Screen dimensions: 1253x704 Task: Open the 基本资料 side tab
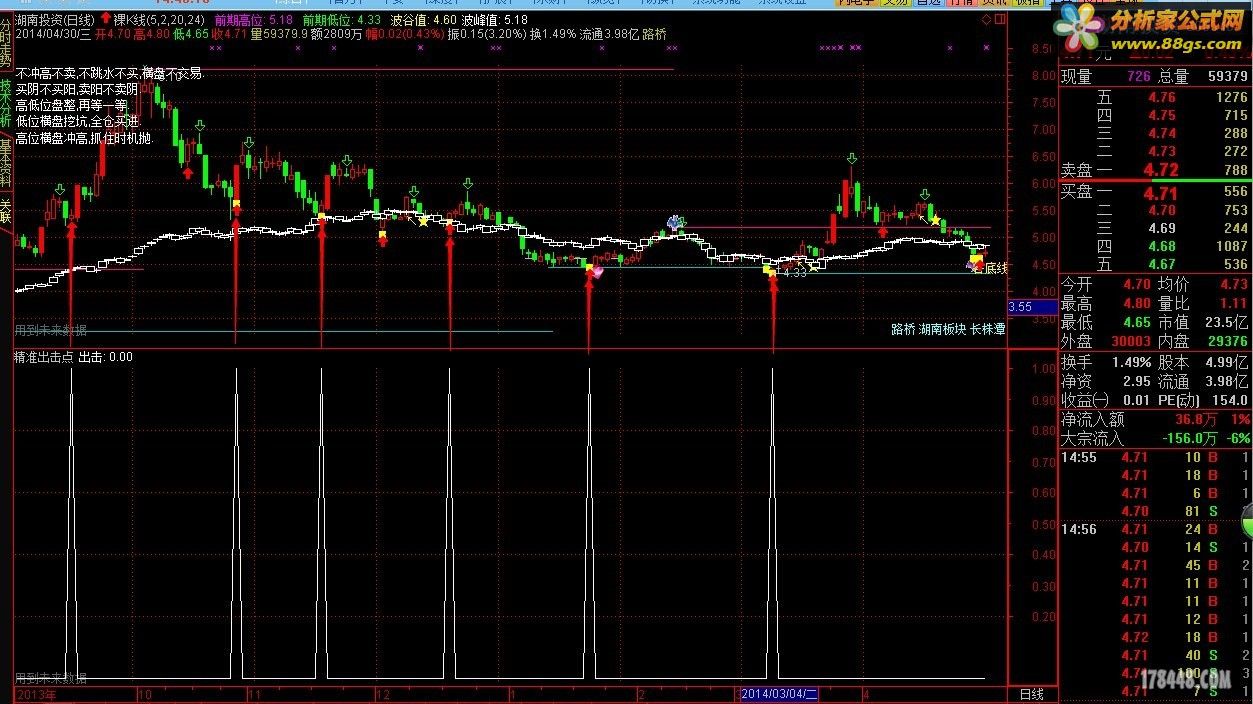coord(6,164)
